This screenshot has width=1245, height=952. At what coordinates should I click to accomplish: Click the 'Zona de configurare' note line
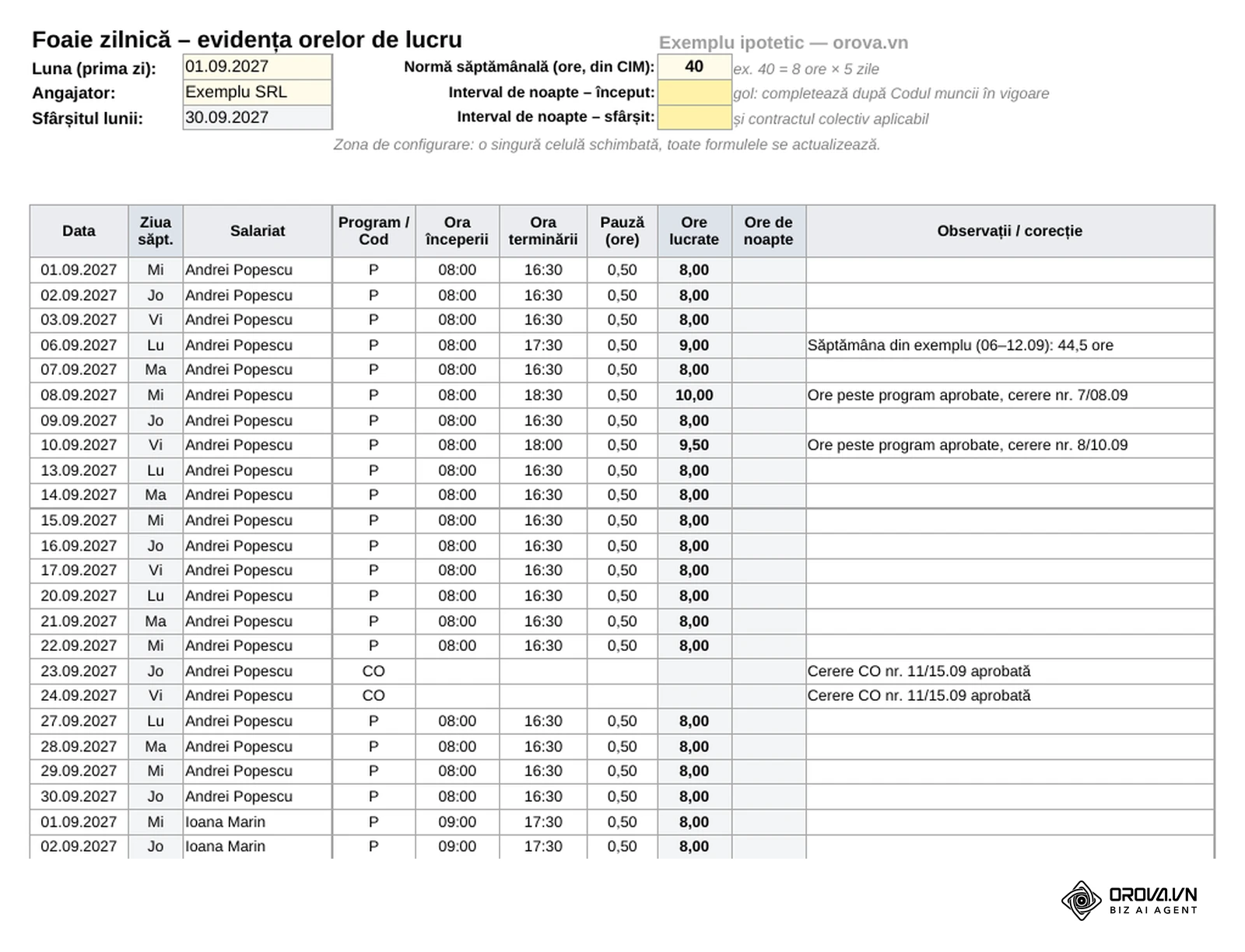click(607, 145)
